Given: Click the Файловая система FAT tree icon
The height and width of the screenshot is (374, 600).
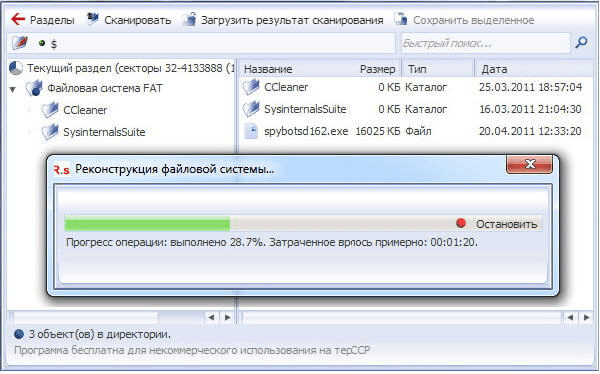Looking at the screenshot, I should [34, 88].
